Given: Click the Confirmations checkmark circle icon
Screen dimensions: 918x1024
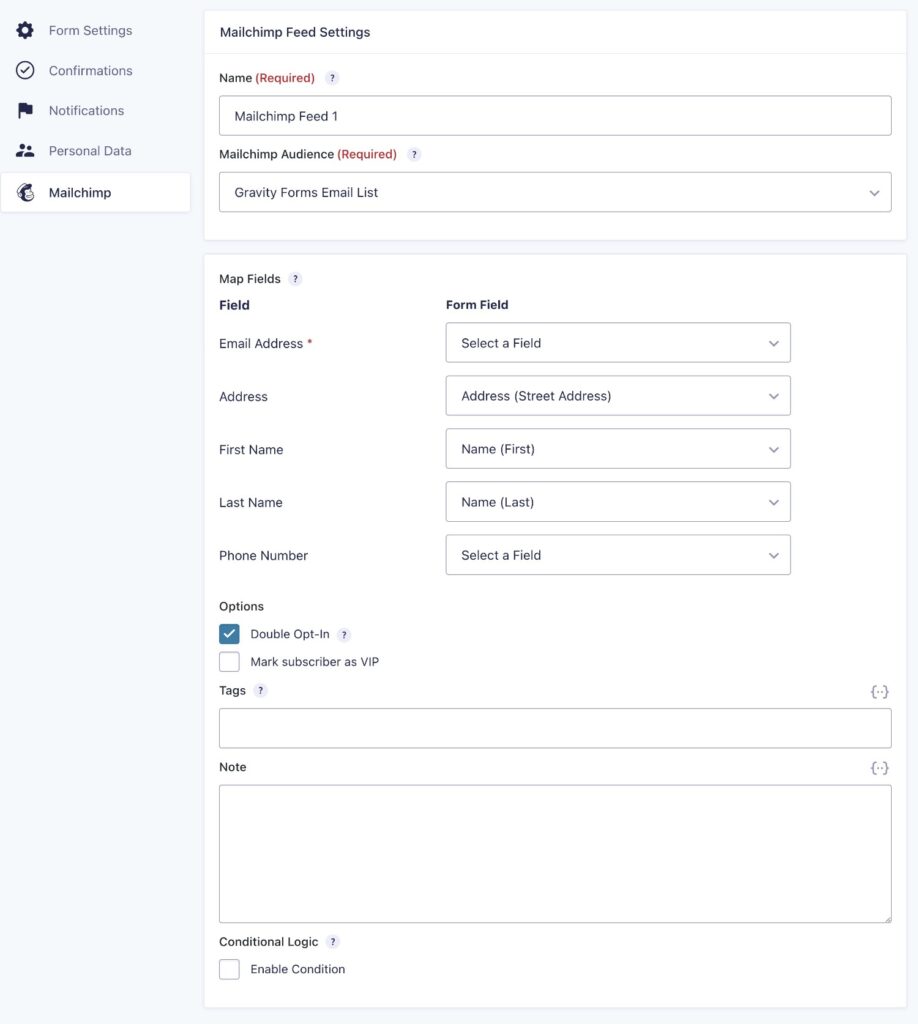Looking at the screenshot, I should click(25, 70).
